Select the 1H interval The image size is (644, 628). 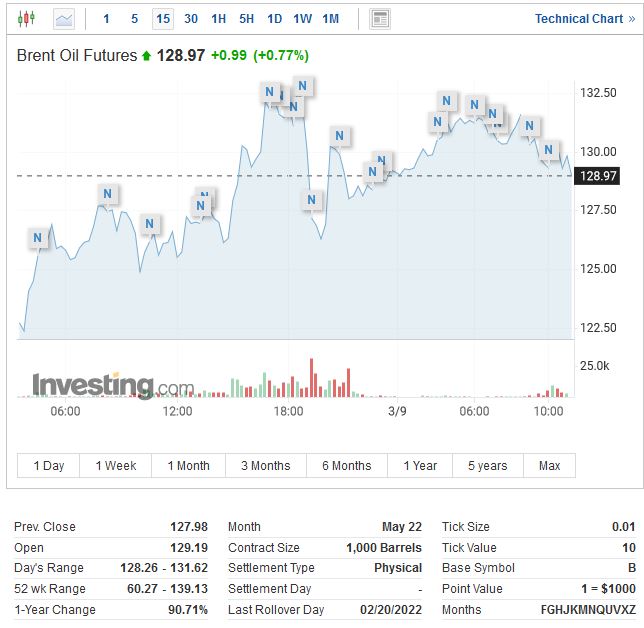tap(219, 18)
